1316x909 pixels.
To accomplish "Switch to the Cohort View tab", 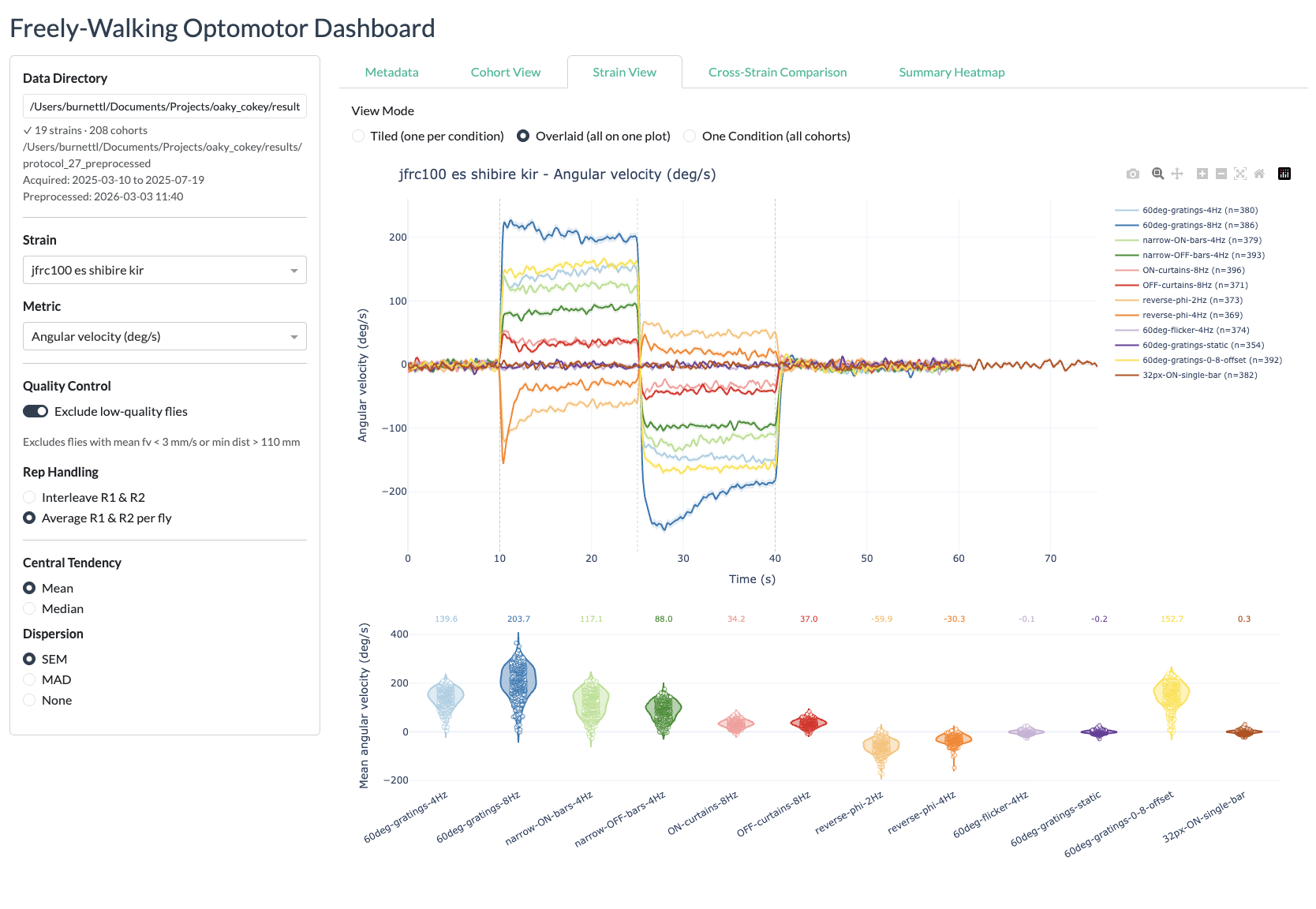I will pos(505,72).
